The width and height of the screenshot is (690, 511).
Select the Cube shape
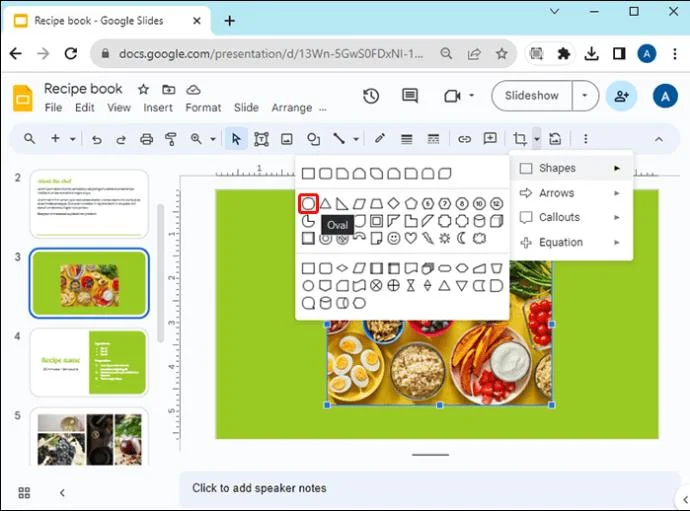496,221
